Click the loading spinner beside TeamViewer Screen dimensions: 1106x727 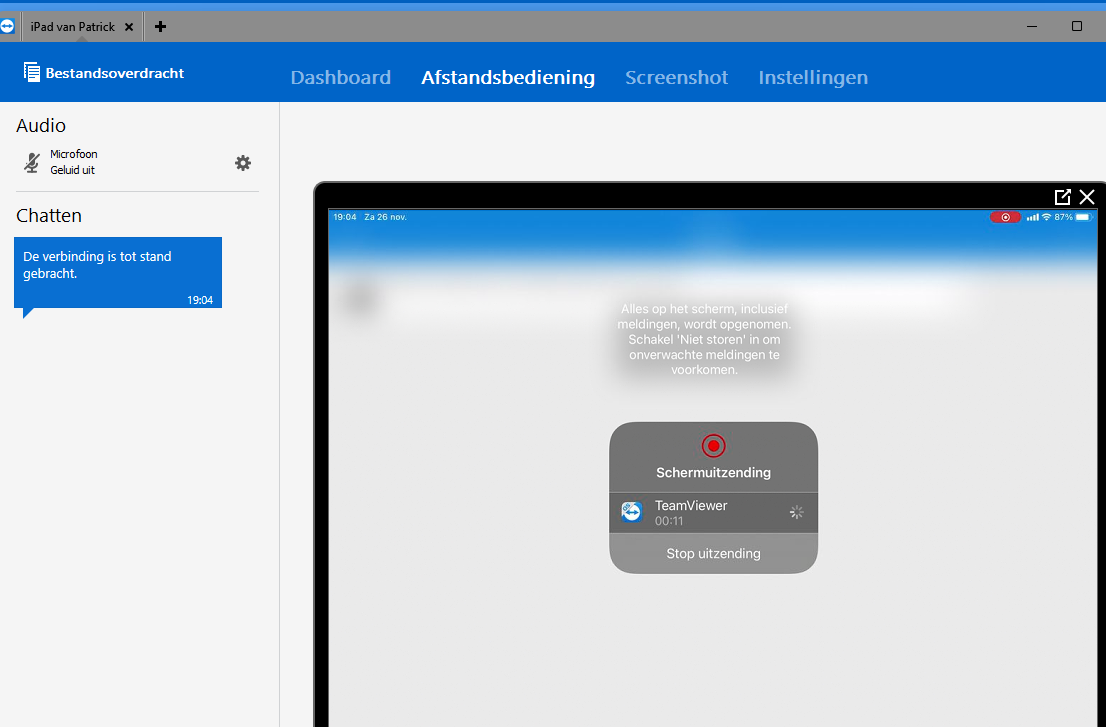[x=796, y=513]
